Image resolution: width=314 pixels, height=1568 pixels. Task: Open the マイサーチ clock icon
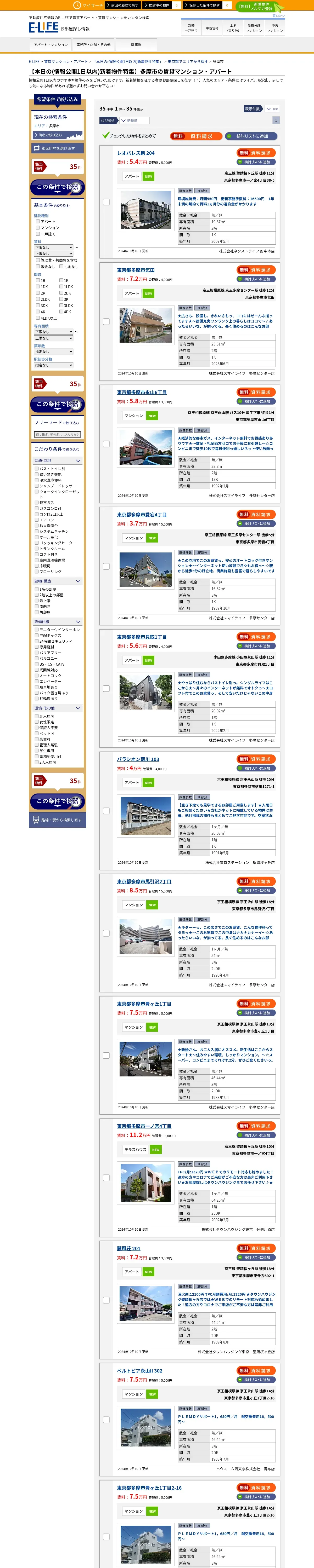point(77,5)
